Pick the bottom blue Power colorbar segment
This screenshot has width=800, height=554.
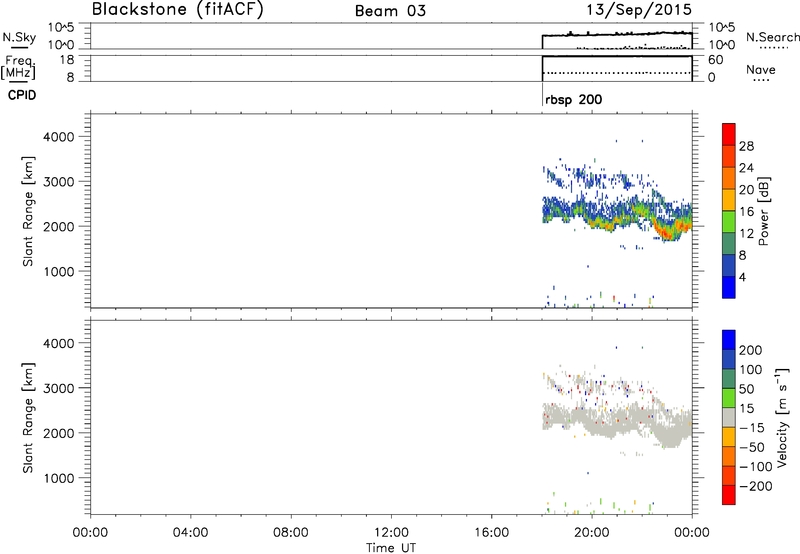point(729,287)
